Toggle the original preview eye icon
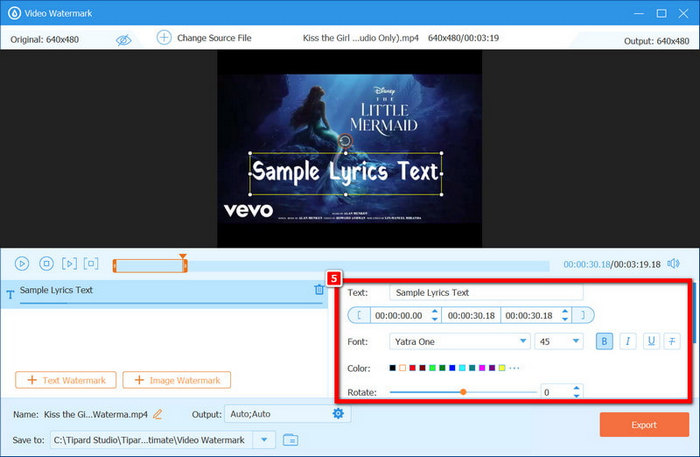Viewport: 700px width, 457px height. pos(123,40)
